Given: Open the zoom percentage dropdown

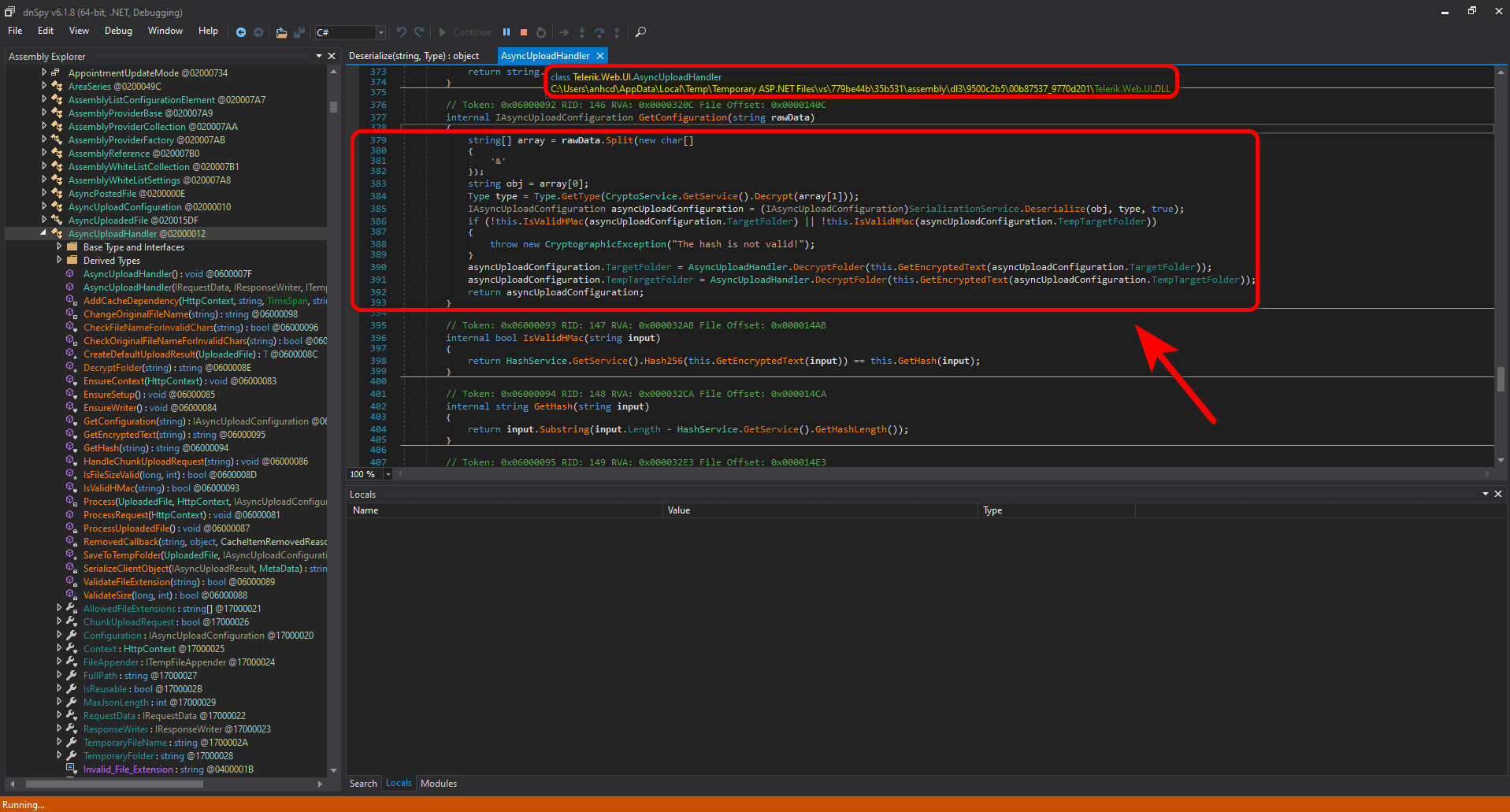Looking at the screenshot, I should click(x=388, y=474).
